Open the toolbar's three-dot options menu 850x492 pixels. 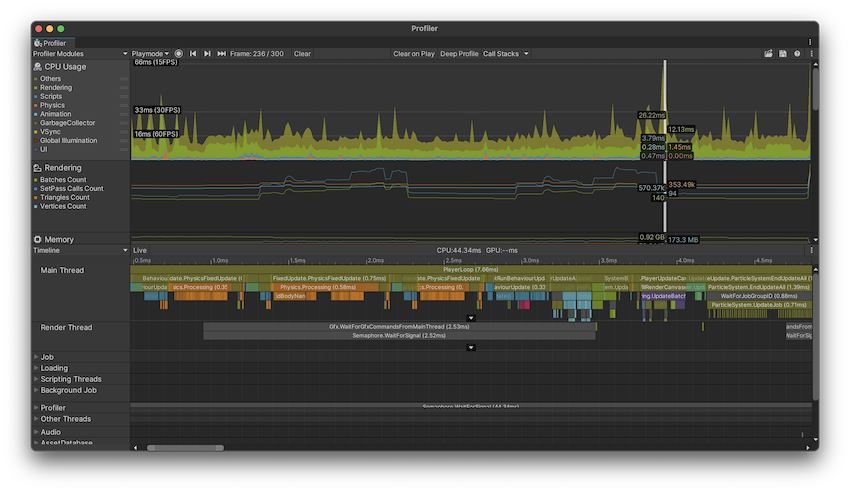[811, 54]
